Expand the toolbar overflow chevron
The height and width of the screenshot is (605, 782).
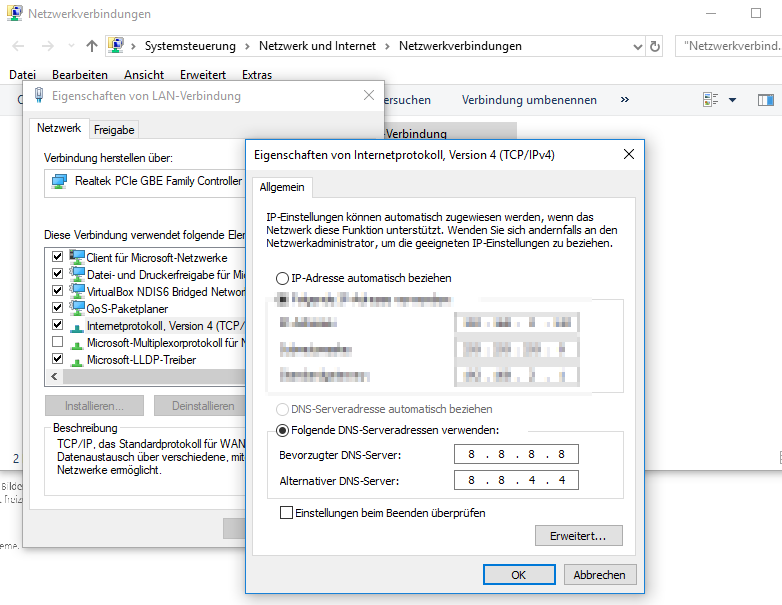click(624, 100)
